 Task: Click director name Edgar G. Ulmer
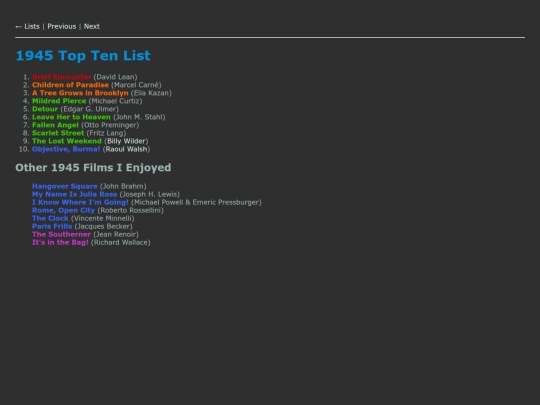pyautogui.click(x=90, y=109)
